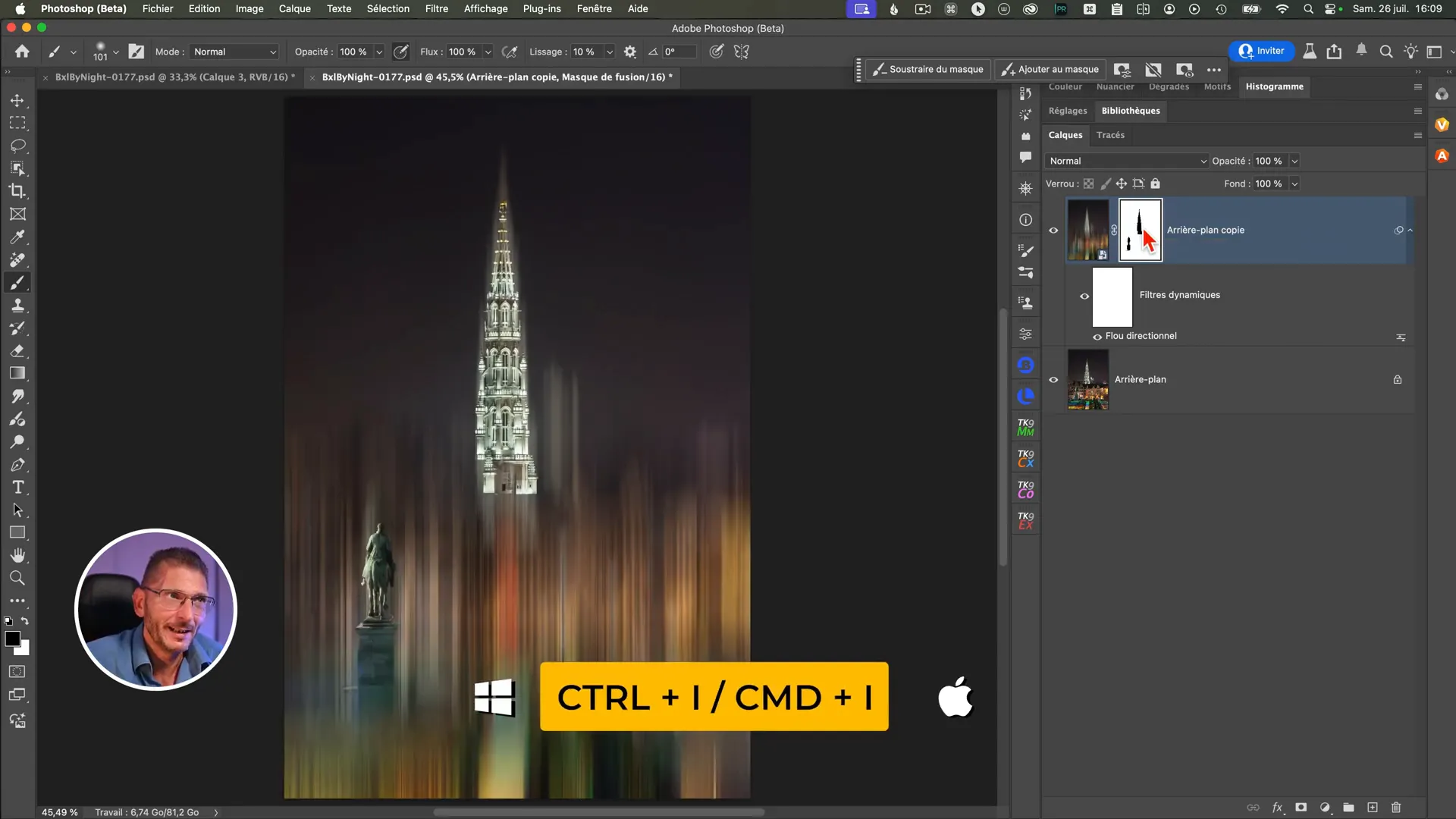Select the Eraser tool
Viewport: 1456px width, 819px height.
[x=17, y=350]
